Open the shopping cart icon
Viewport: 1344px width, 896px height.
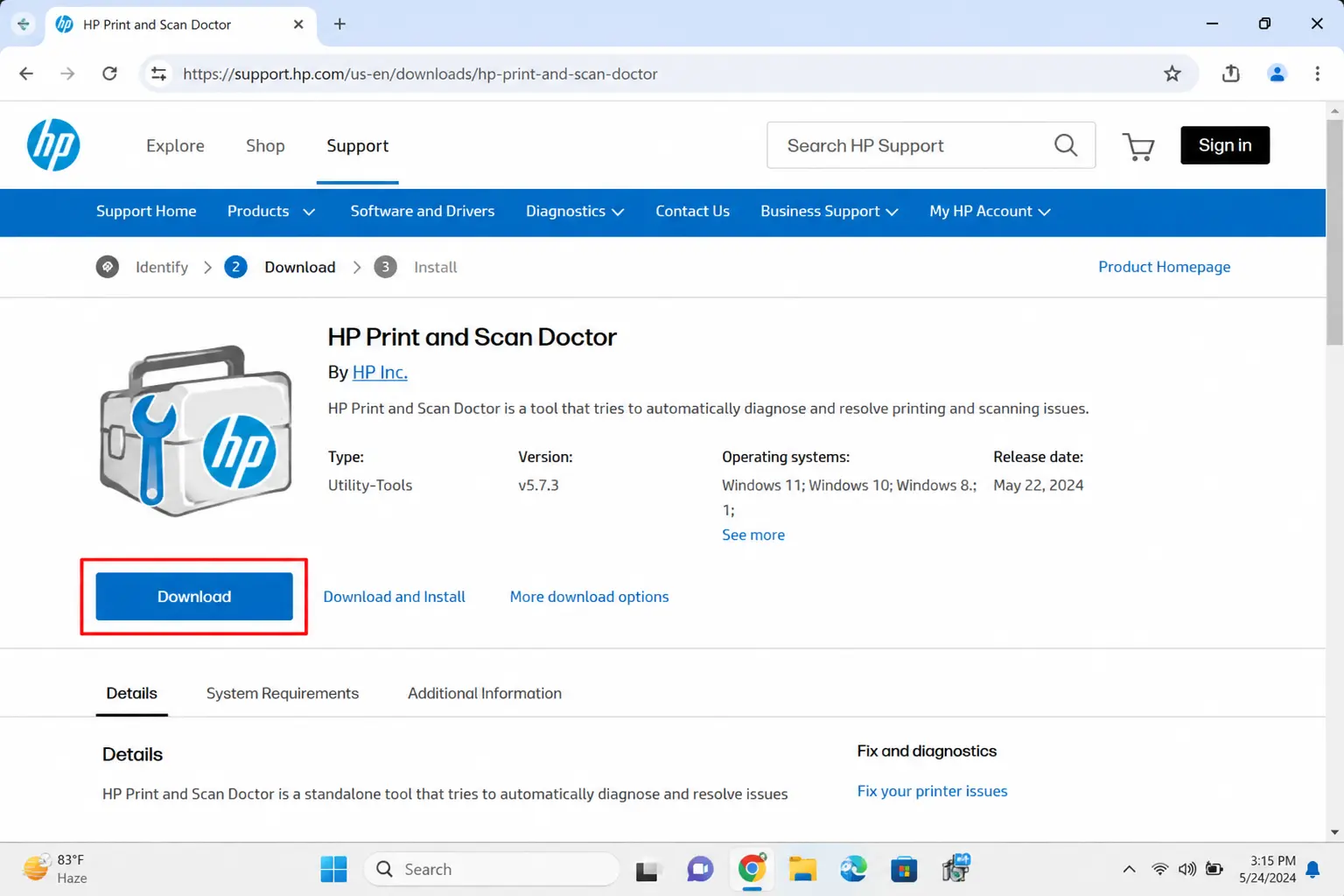[x=1138, y=146]
